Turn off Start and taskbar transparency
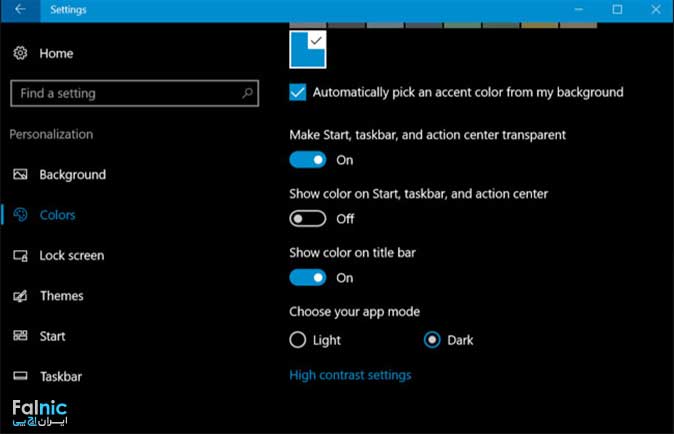This screenshot has width=674, height=434. (308, 160)
